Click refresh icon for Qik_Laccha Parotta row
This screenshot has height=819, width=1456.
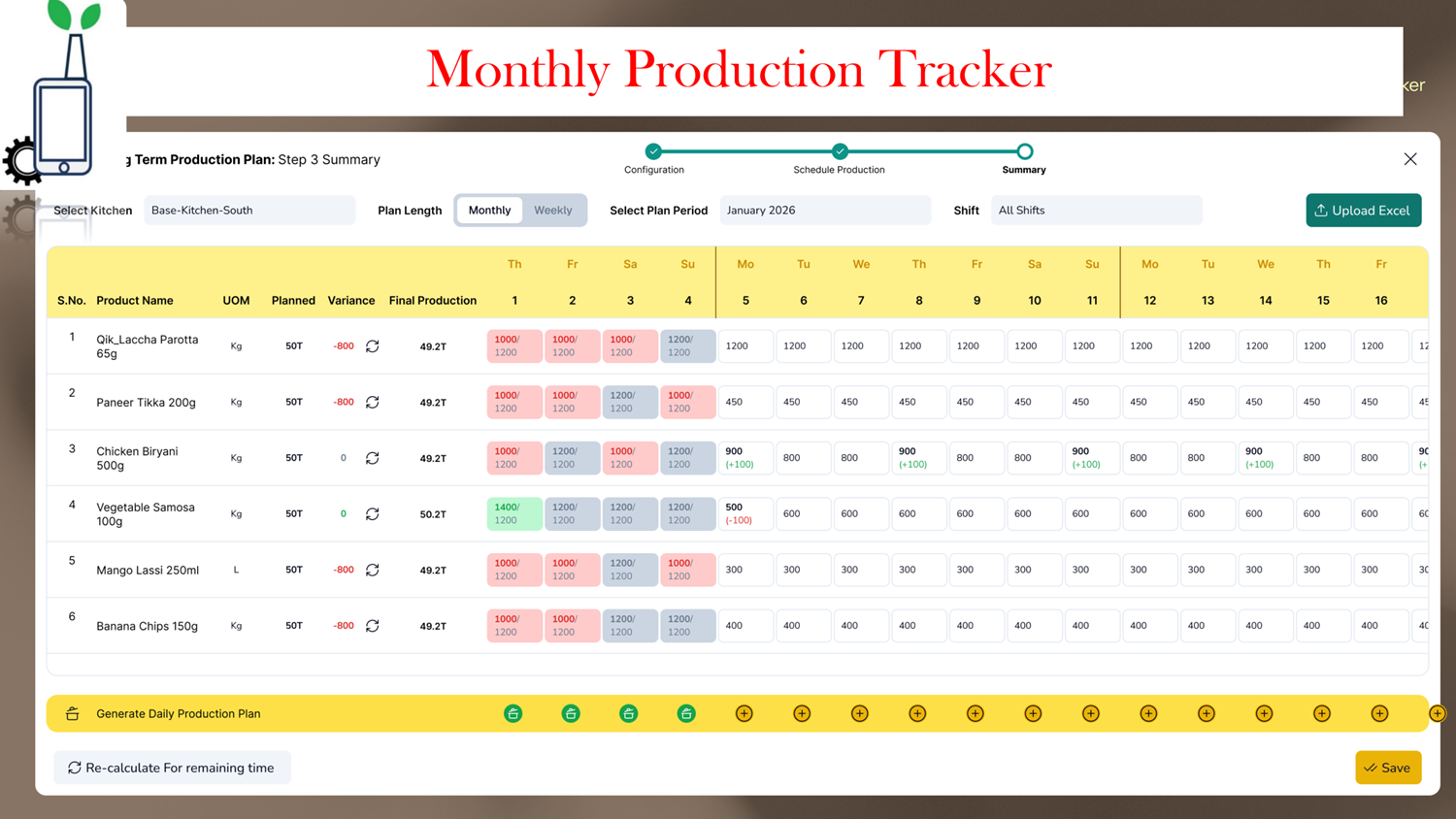pos(372,346)
